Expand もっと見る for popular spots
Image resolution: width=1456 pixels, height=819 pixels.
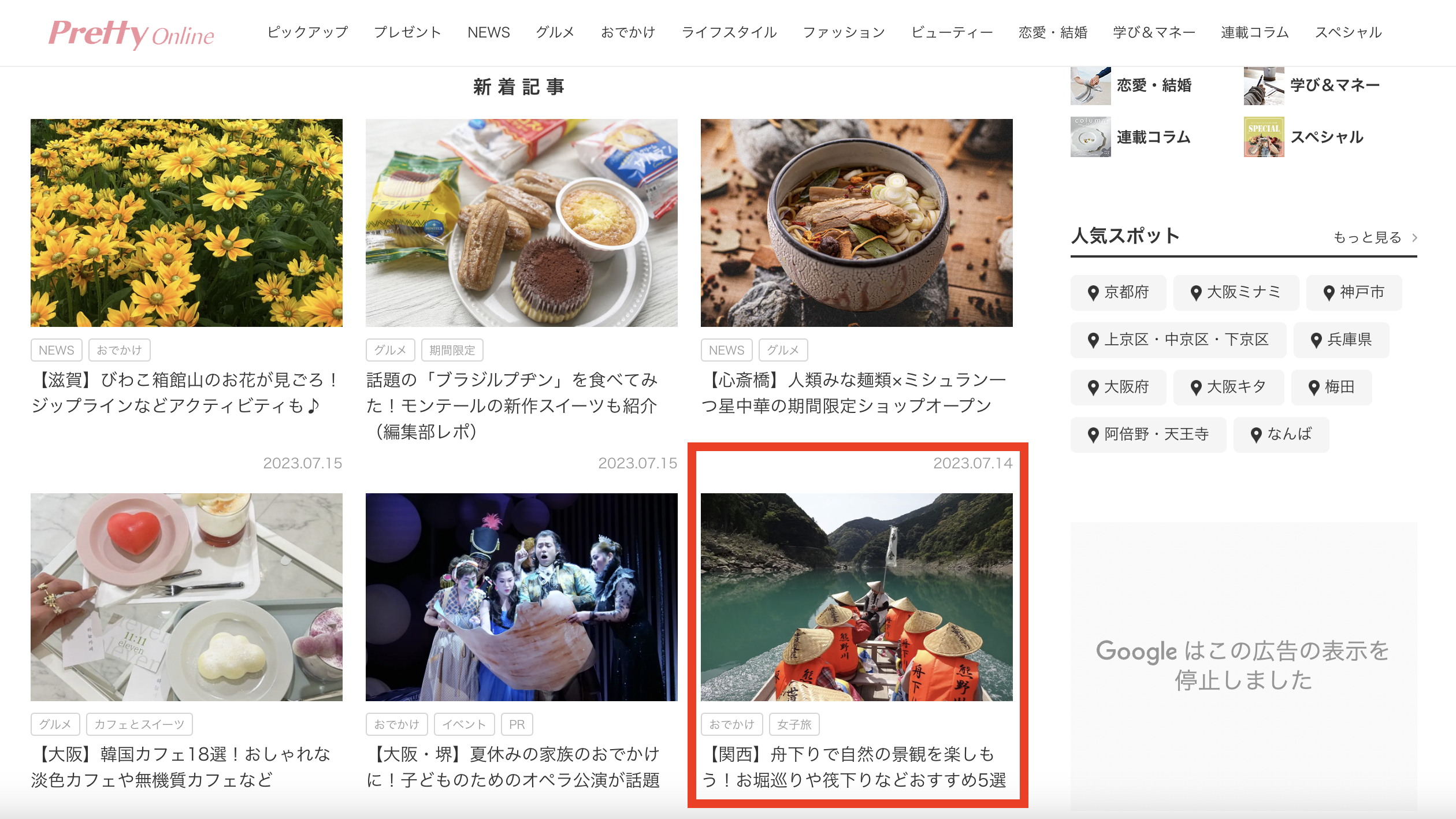1375,237
